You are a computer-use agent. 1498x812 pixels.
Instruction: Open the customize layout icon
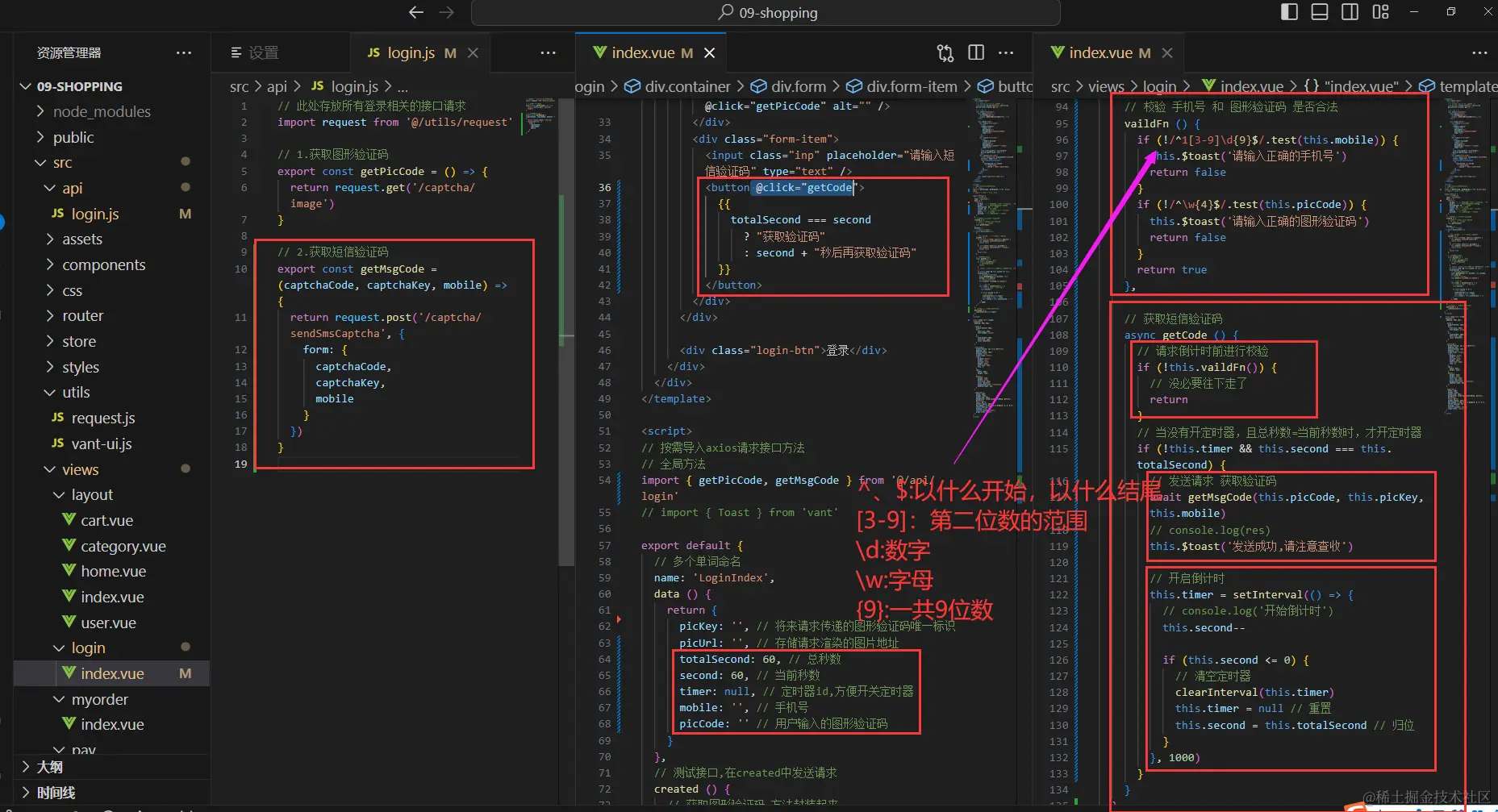1381,11
